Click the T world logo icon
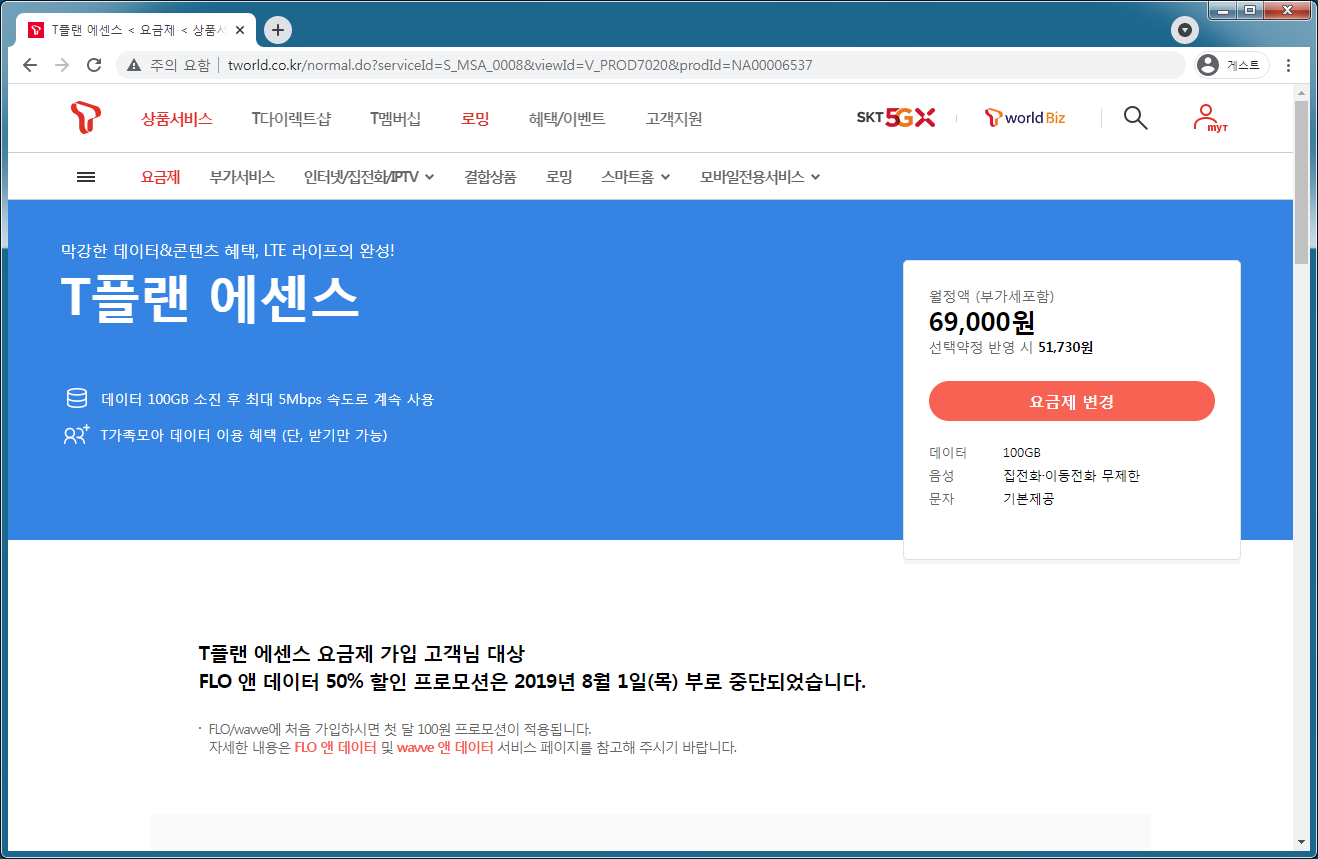Viewport: 1318px width, 859px height. 86,118
